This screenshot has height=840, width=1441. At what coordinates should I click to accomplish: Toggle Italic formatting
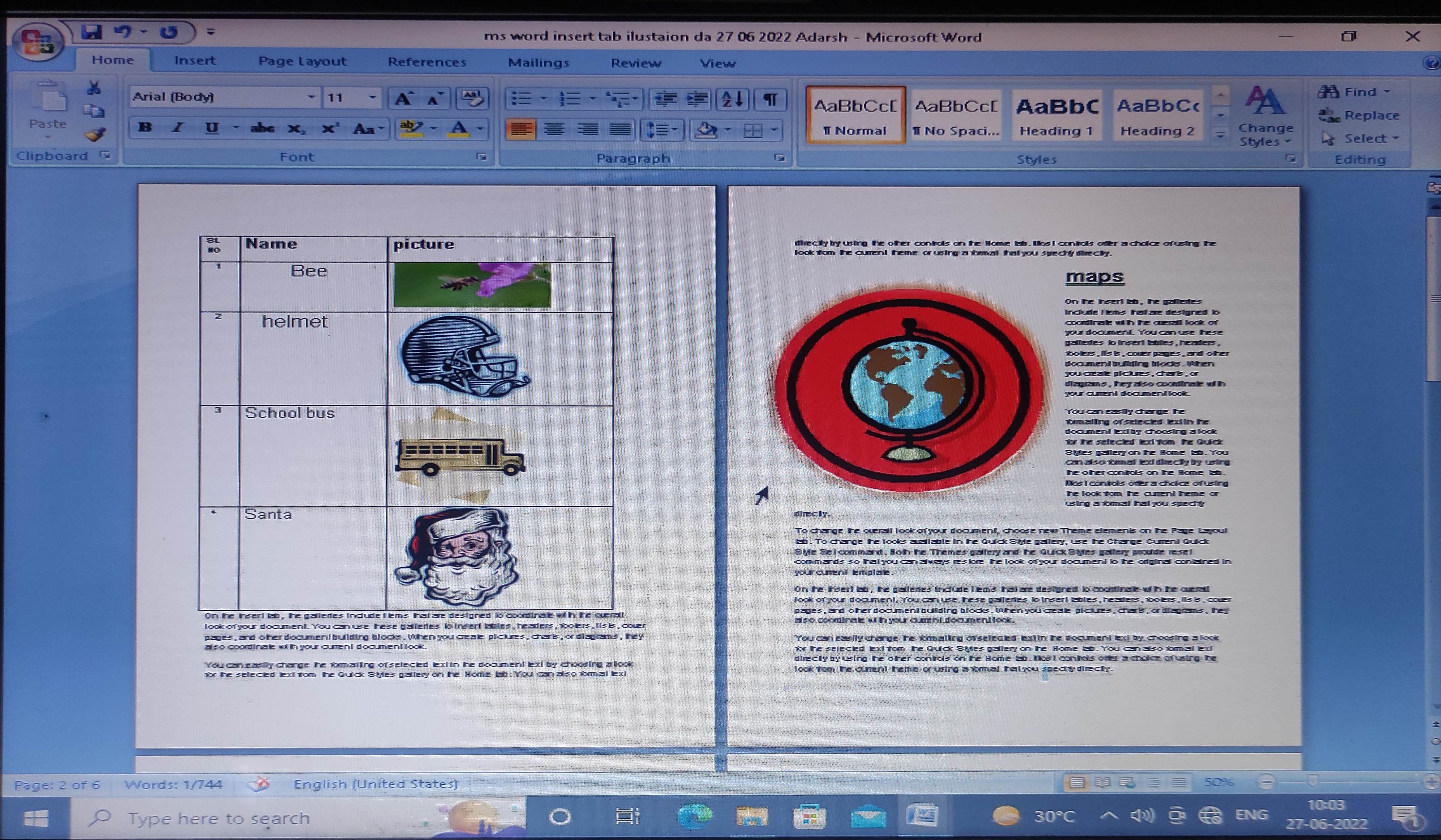click(x=178, y=128)
